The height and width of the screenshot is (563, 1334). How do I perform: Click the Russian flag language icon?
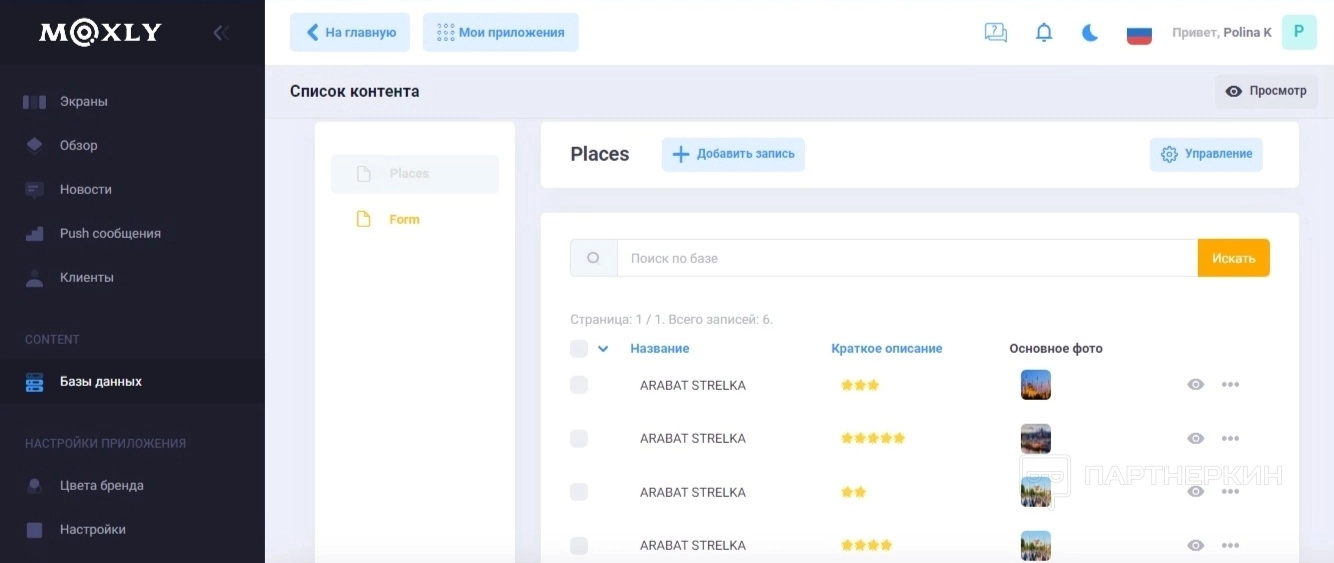[x=1139, y=34]
